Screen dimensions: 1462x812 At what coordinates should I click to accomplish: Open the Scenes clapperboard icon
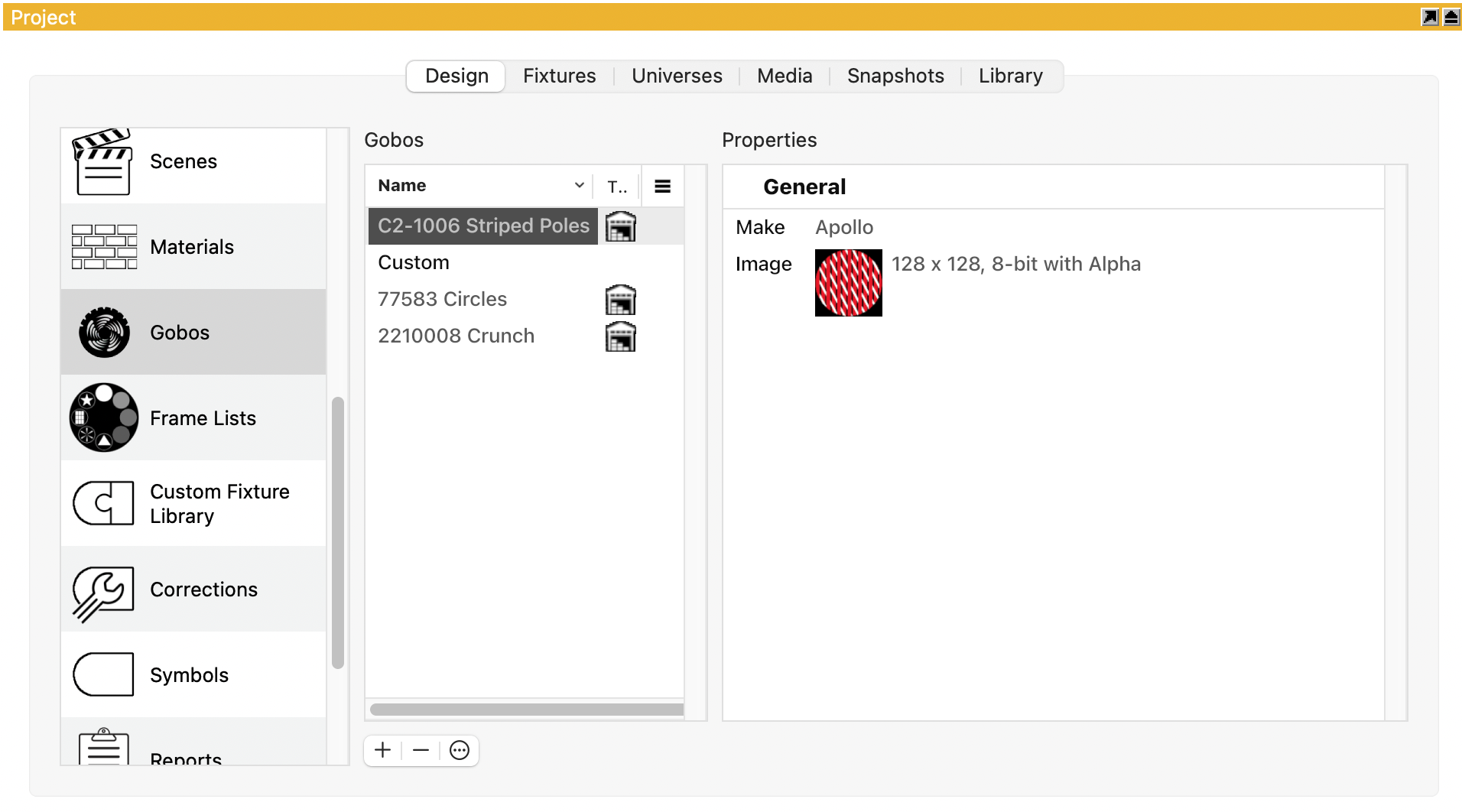coord(102,162)
